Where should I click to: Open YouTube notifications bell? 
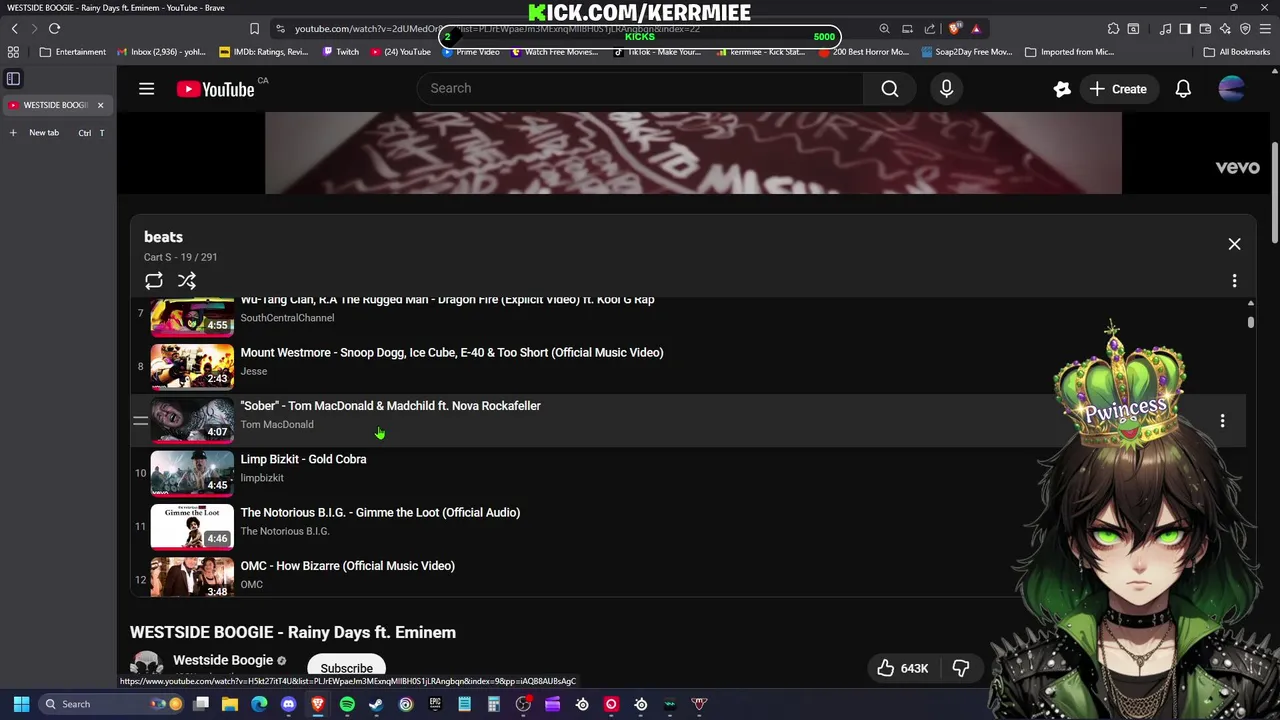point(1183,89)
